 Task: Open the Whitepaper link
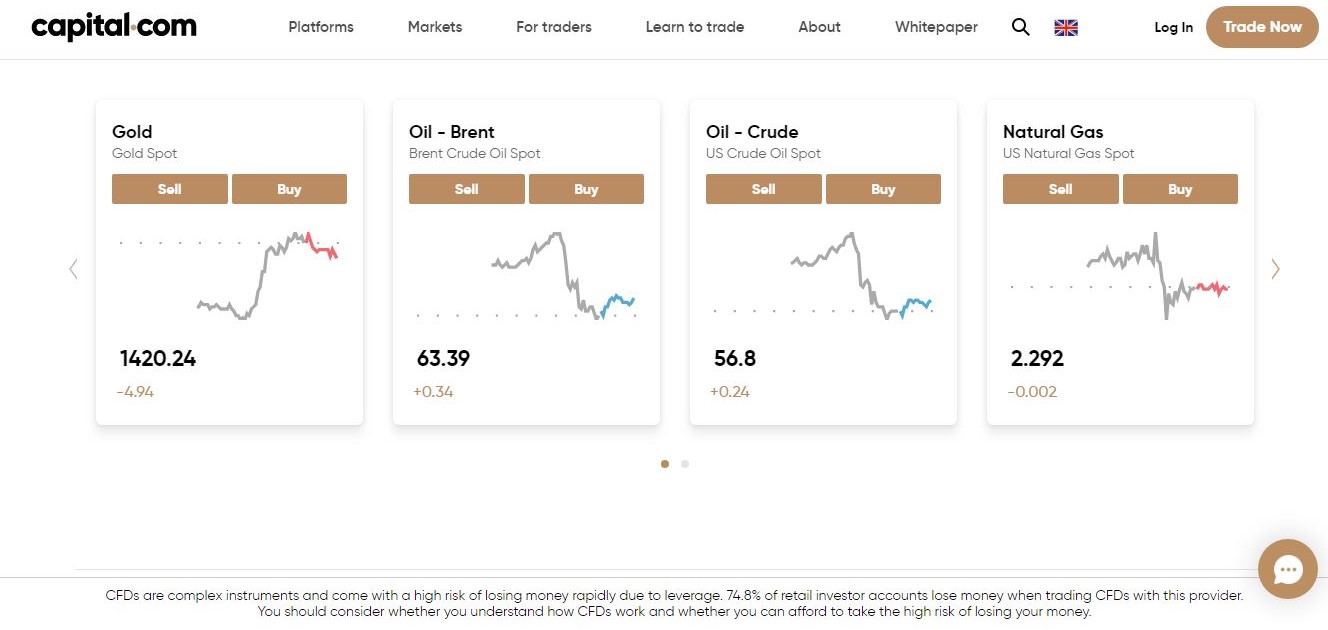[x=936, y=27]
